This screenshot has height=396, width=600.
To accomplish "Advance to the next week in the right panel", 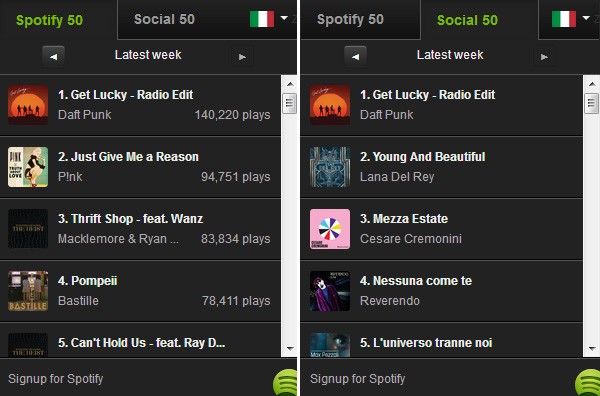I will click(x=544, y=57).
